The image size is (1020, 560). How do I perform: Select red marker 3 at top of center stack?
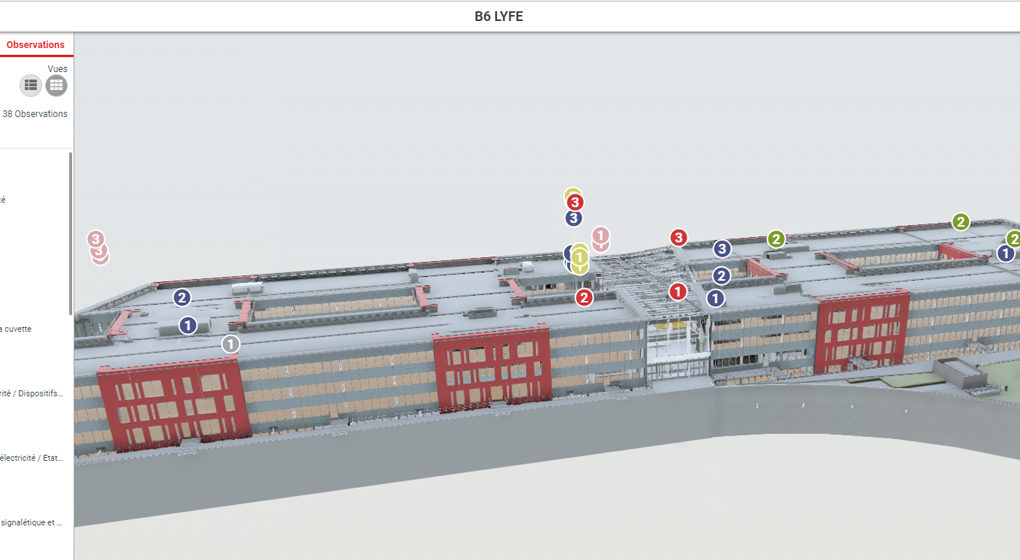[575, 203]
